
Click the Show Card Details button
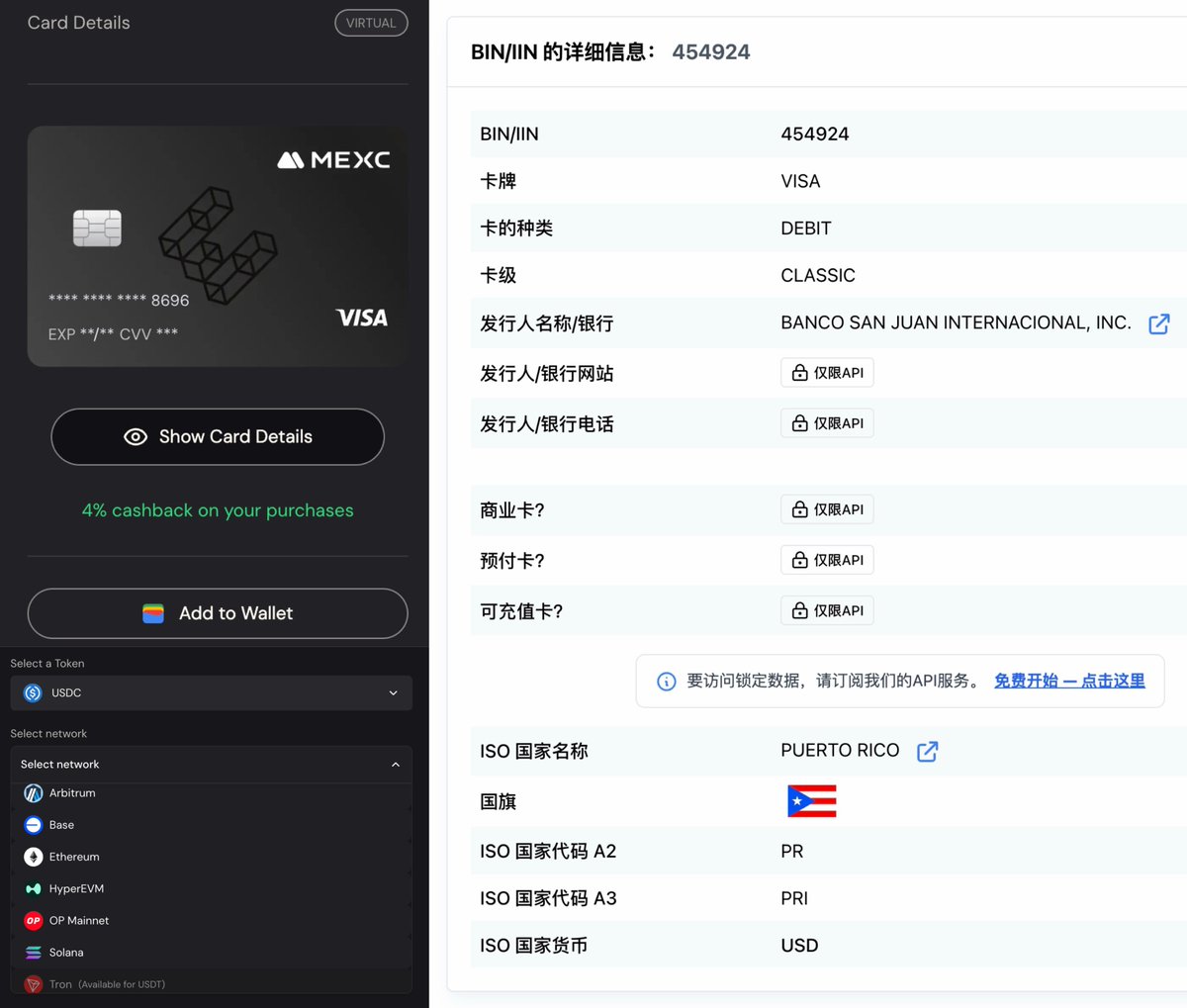pos(218,436)
